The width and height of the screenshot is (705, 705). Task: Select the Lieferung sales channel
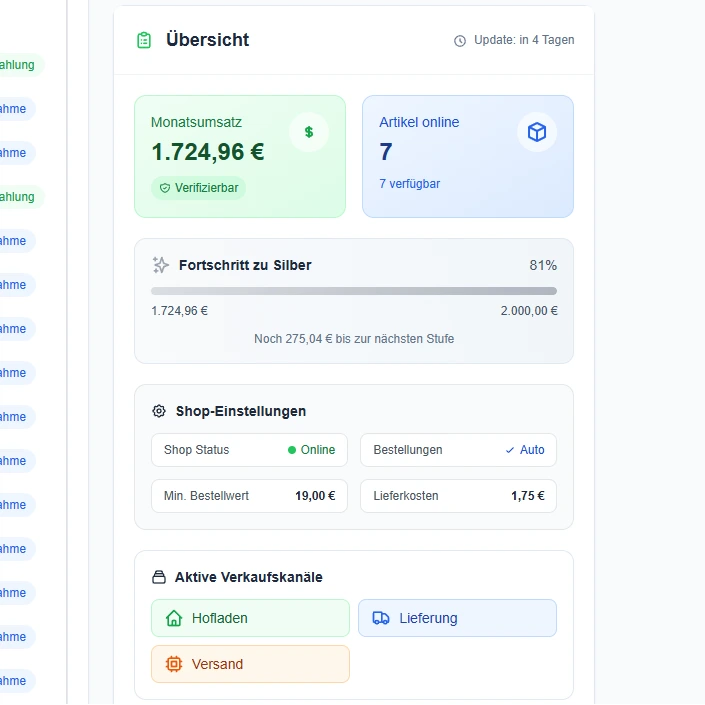tap(457, 618)
